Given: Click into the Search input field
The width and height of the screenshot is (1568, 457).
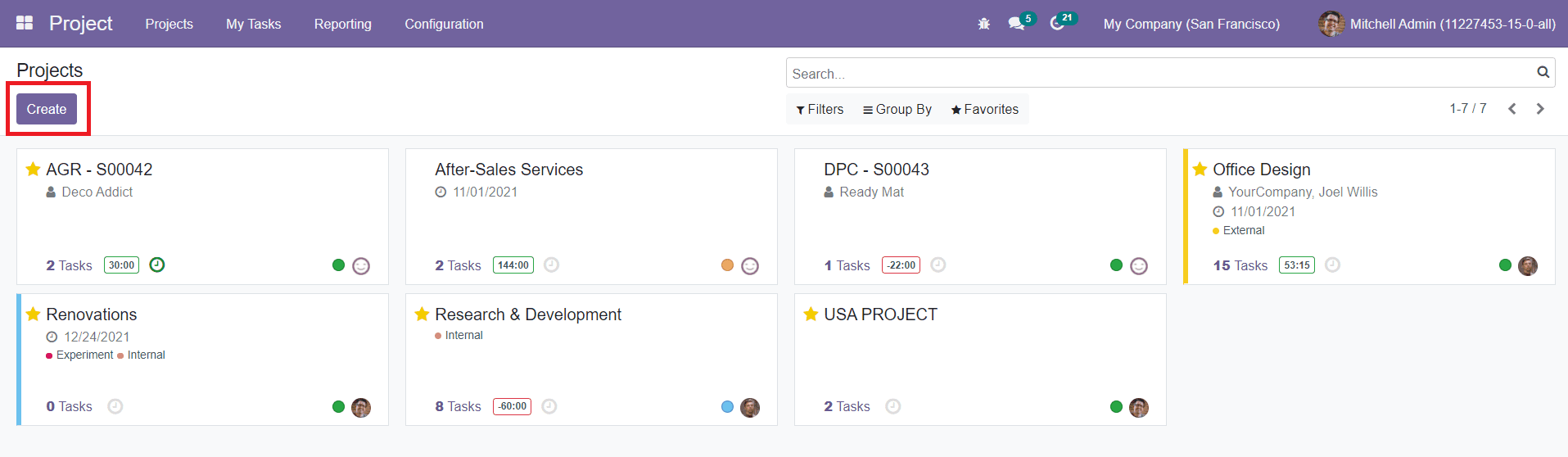Looking at the screenshot, I should point(1159,74).
